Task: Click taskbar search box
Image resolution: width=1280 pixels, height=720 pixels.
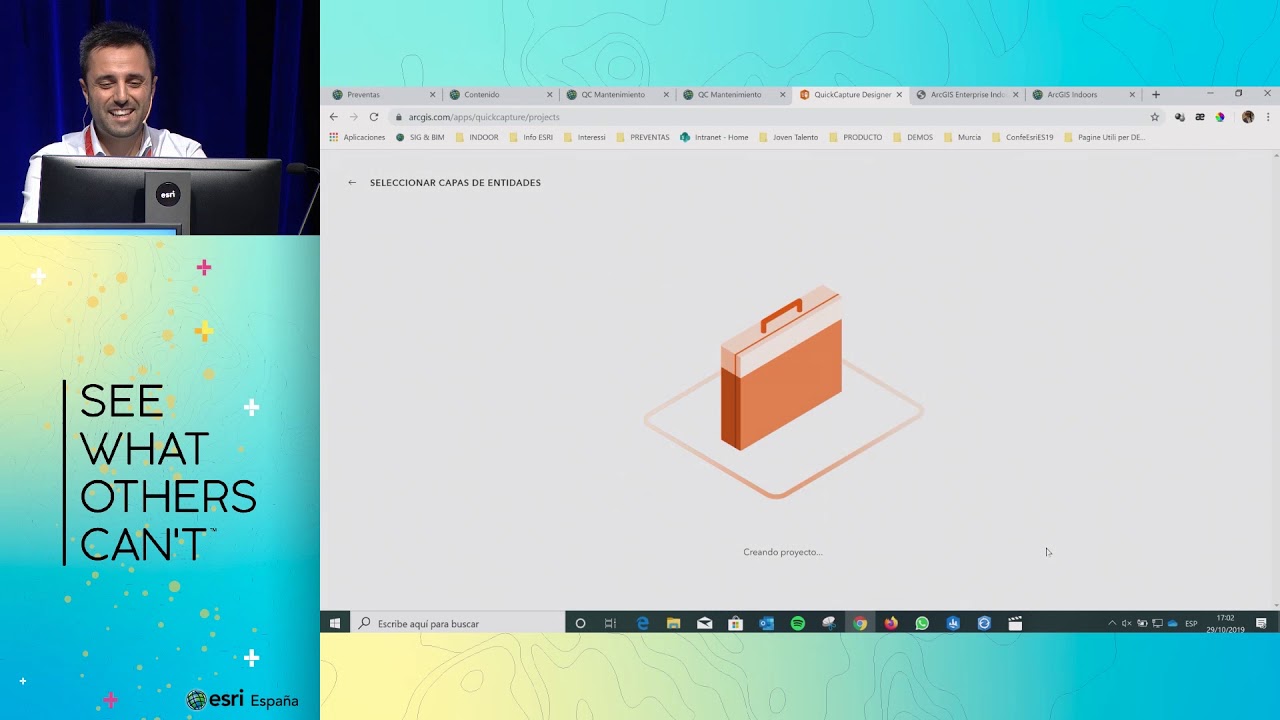Action: click(459, 623)
